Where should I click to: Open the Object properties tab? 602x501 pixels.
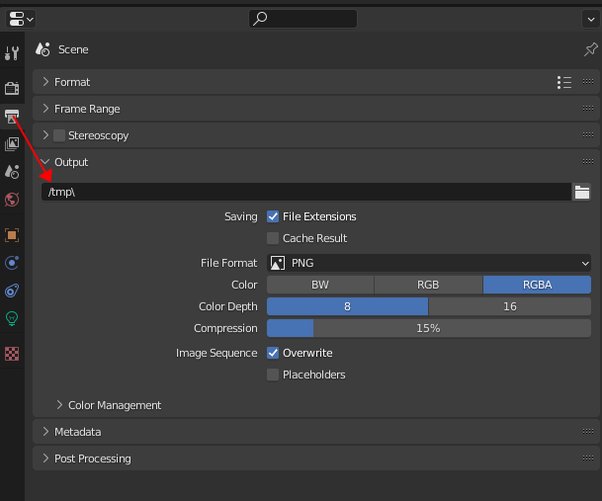12,235
